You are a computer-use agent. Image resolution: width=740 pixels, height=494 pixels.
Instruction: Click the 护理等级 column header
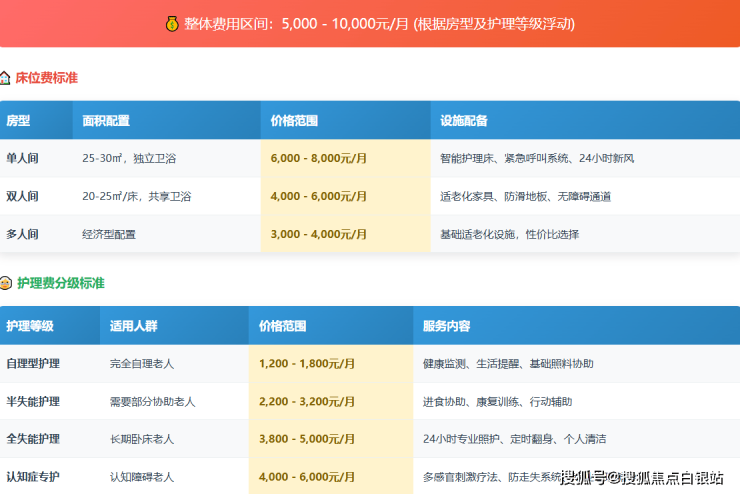(x=30, y=326)
